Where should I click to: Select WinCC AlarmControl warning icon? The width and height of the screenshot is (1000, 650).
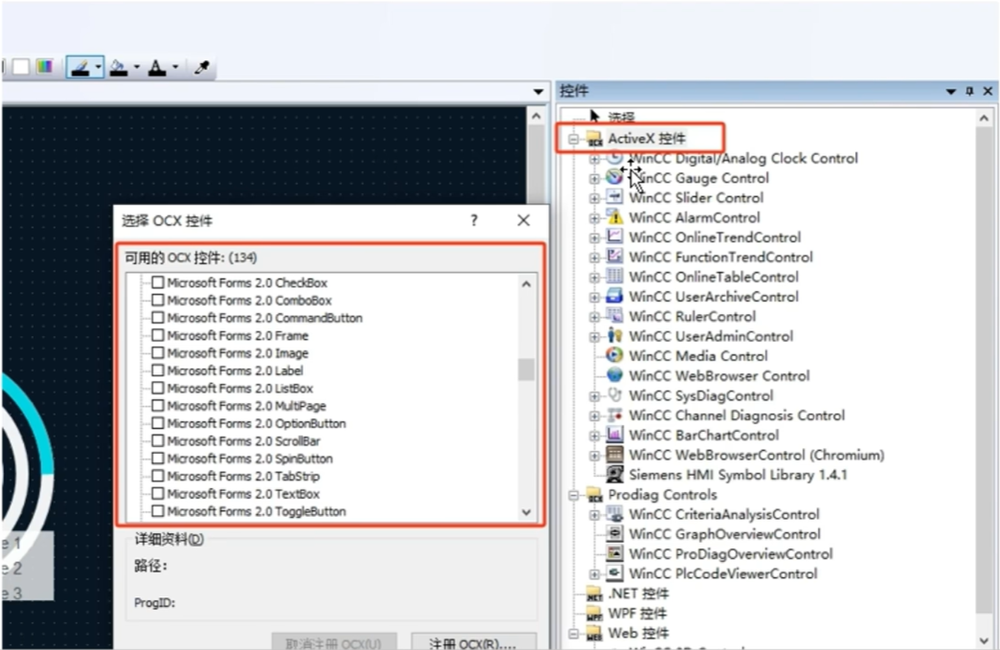(614, 217)
